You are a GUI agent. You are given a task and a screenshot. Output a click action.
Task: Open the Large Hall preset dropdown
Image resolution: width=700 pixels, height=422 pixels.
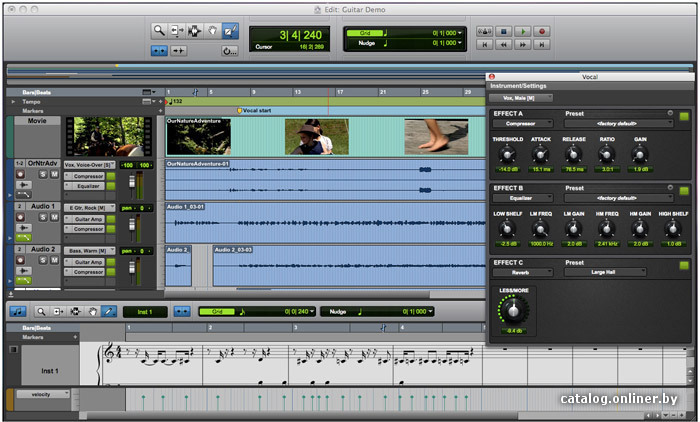coord(605,272)
